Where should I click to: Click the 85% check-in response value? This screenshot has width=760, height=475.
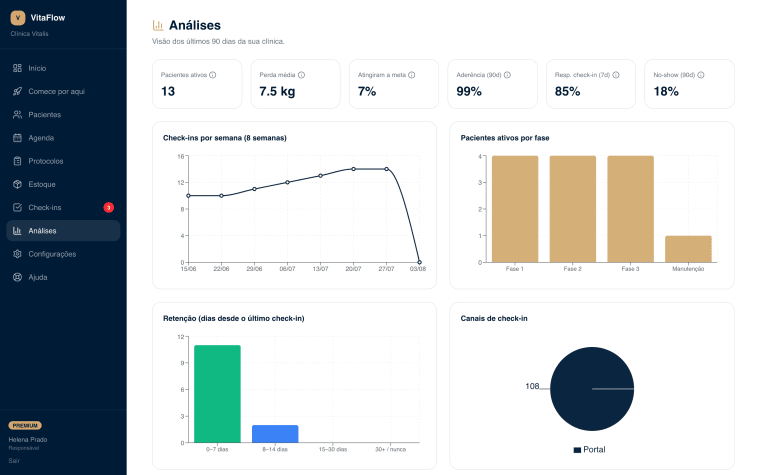[567, 91]
